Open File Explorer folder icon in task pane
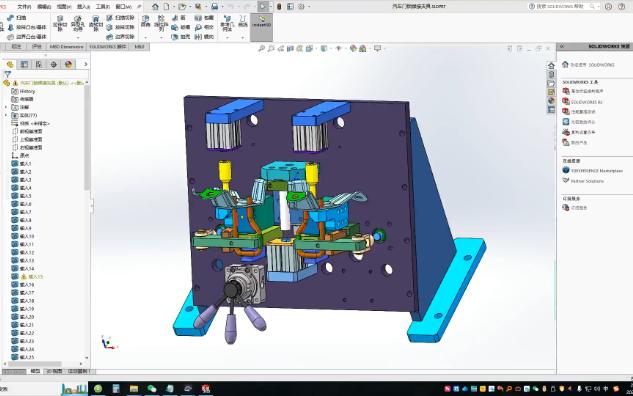This screenshot has width=633, height=396. [x=551, y=83]
